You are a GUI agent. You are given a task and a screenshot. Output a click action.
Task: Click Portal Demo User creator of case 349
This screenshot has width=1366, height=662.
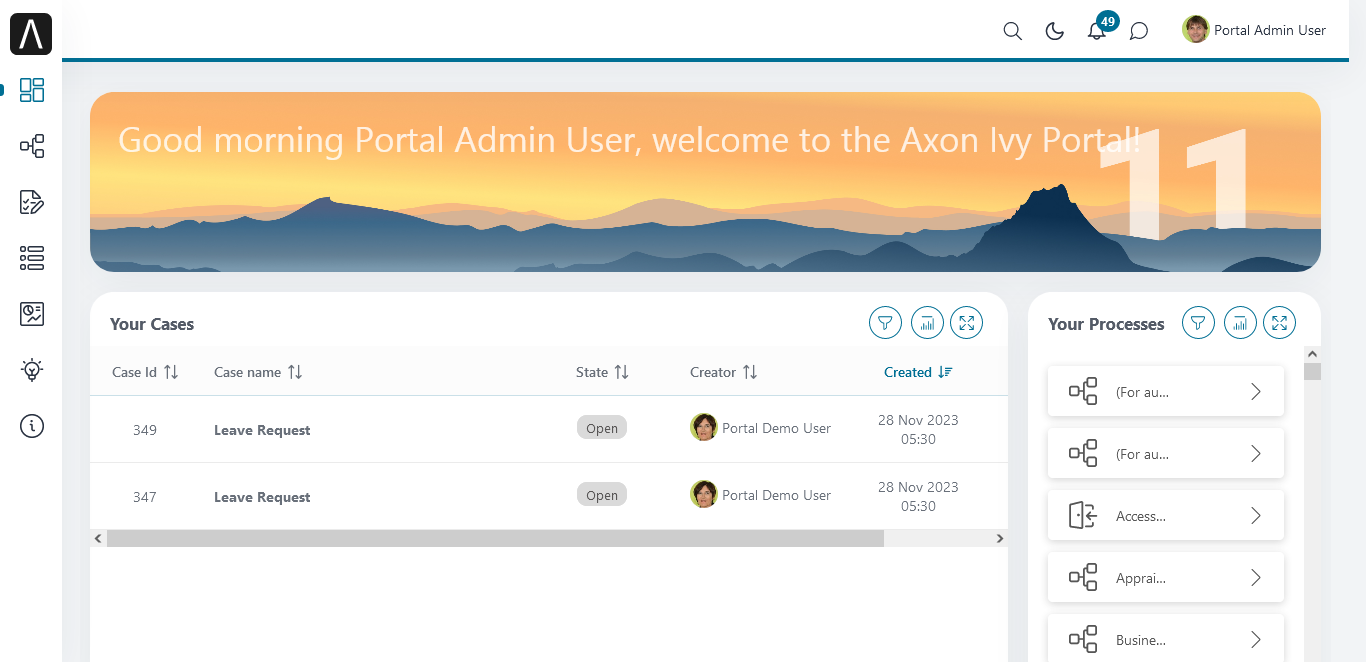(761, 428)
